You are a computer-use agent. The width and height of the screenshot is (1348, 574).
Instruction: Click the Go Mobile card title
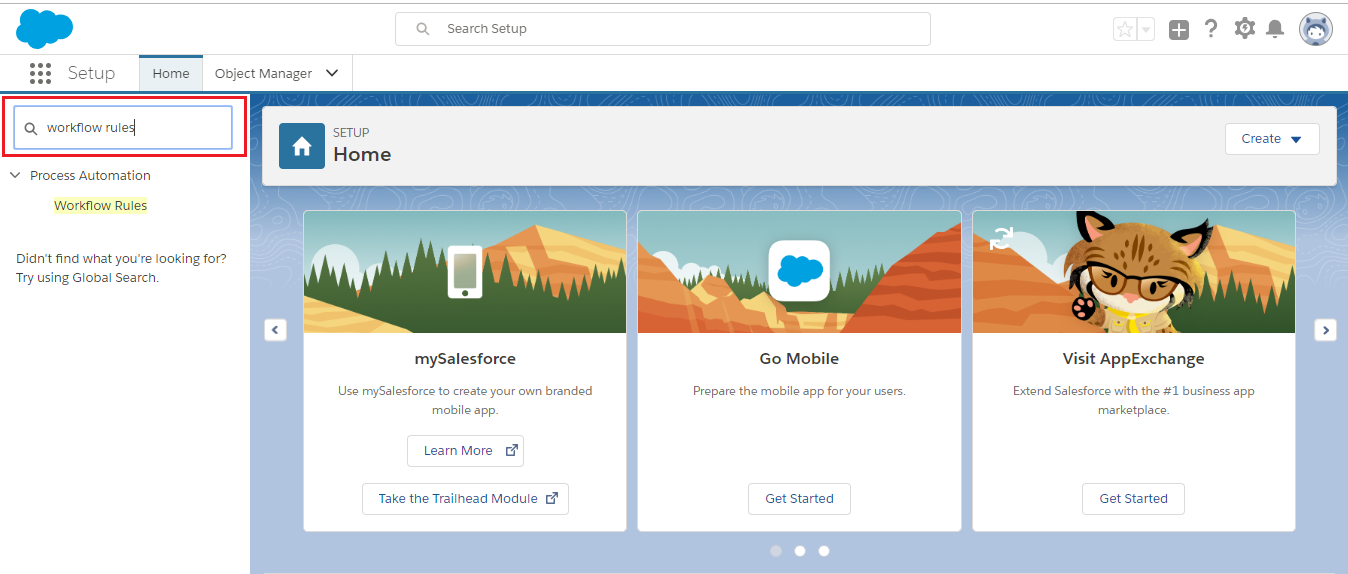pyautogui.click(x=799, y=358)
